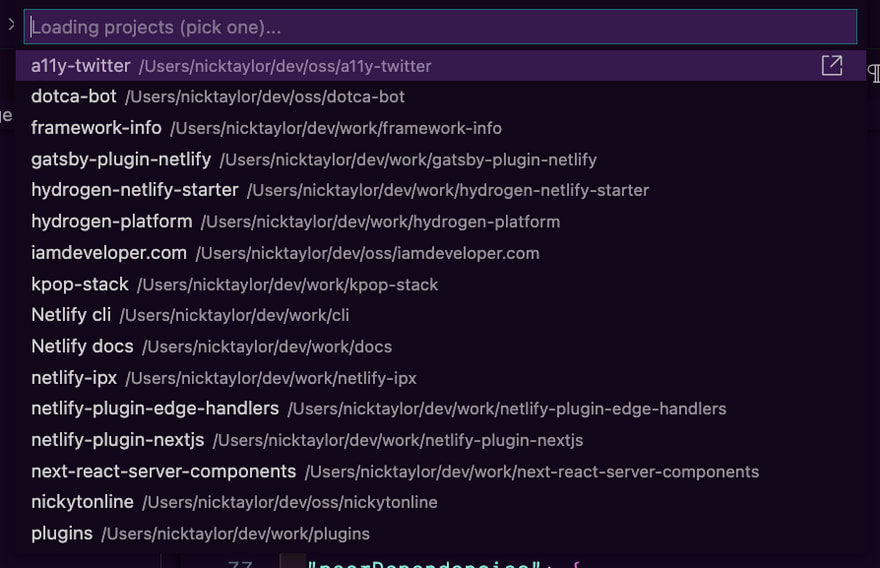Select the Netlify cli project
Image resolution: width=880 pixels, height=568 pixels.
[441, 315]
